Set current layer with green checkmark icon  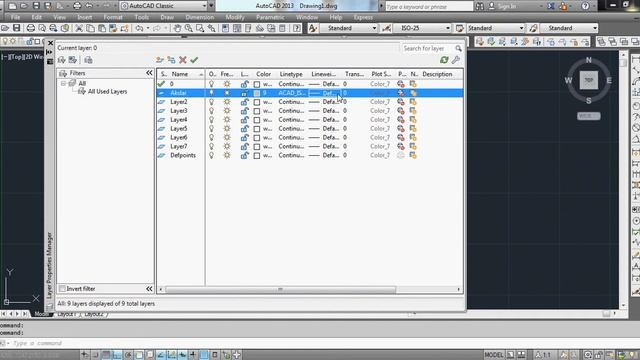[194, 60]
